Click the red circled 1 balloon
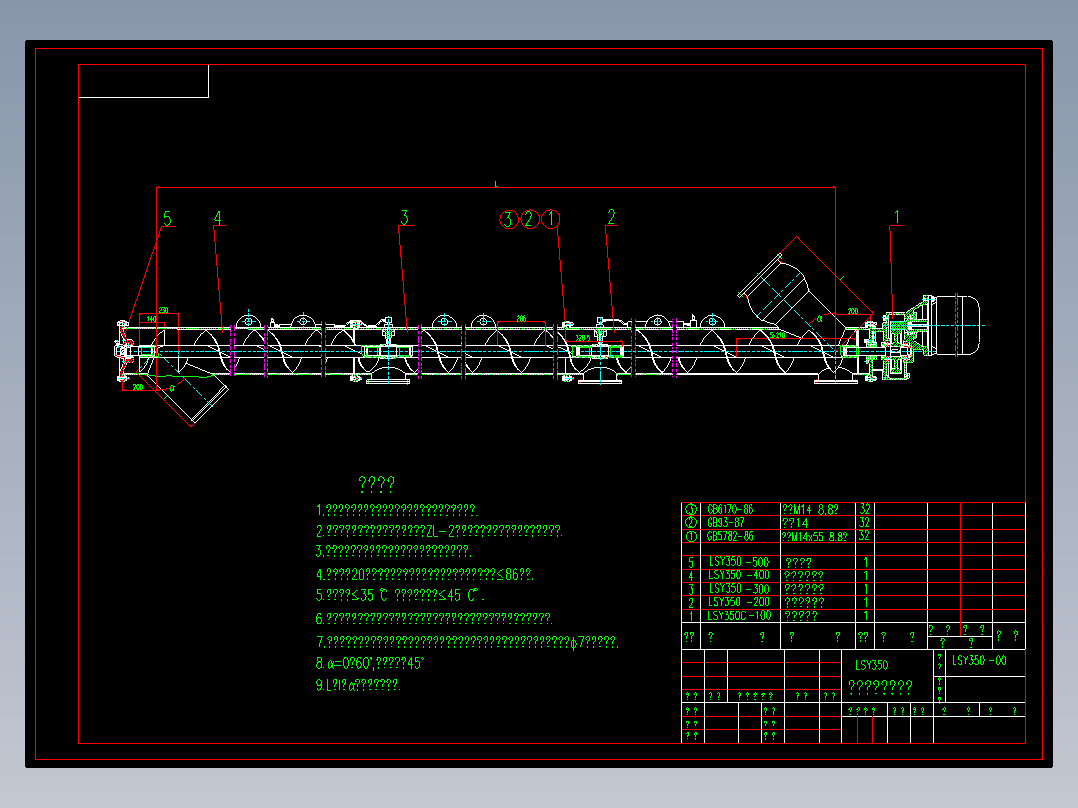1078x808 pixels. [x=551, y=219]
